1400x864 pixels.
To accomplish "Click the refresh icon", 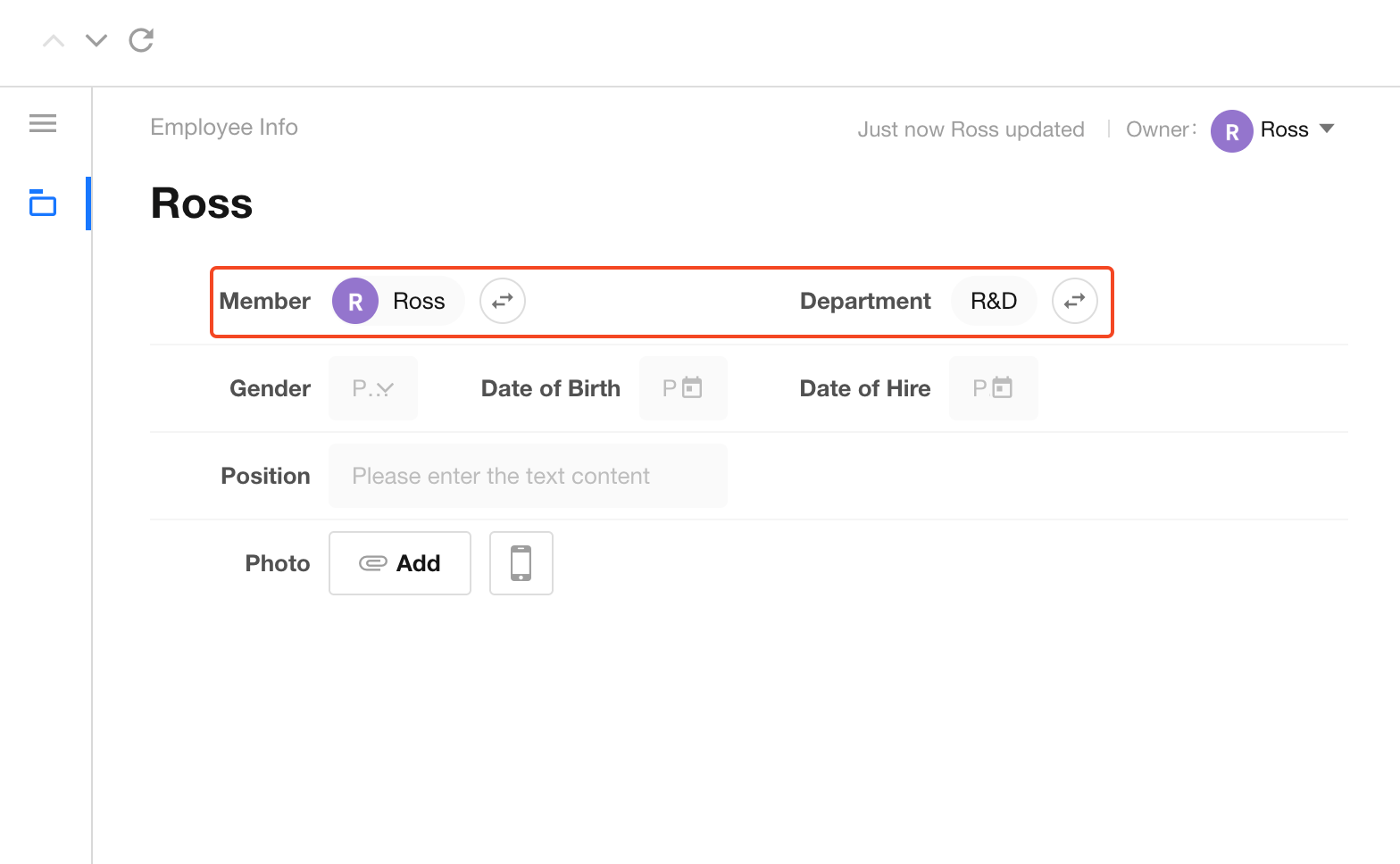I will click(x=141, y=40).
